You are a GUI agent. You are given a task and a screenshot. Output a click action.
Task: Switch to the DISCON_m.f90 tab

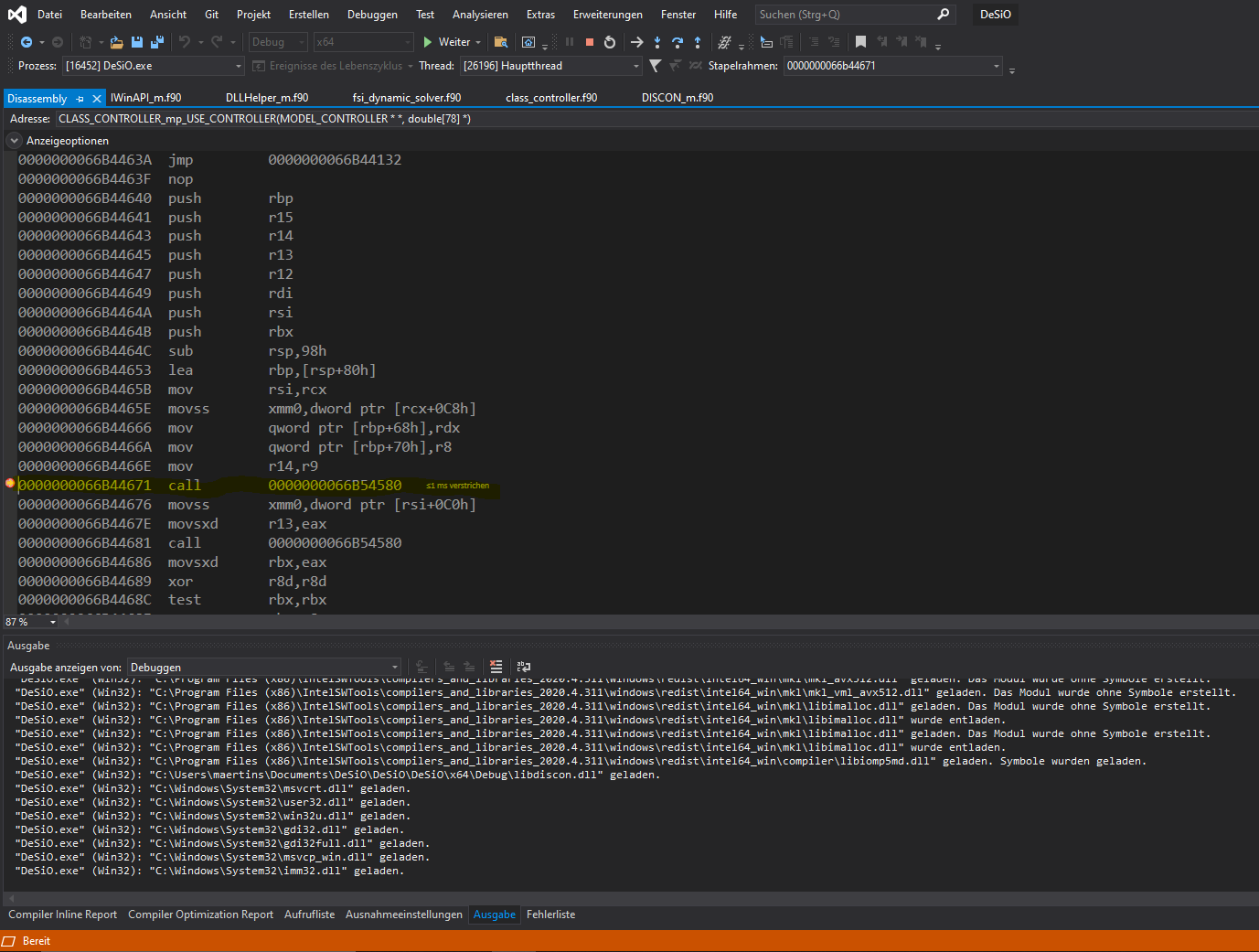point(678,97)
